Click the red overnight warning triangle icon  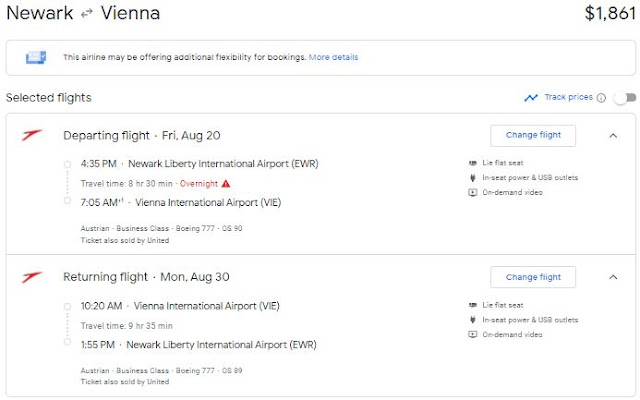click(x=226, y=183)
